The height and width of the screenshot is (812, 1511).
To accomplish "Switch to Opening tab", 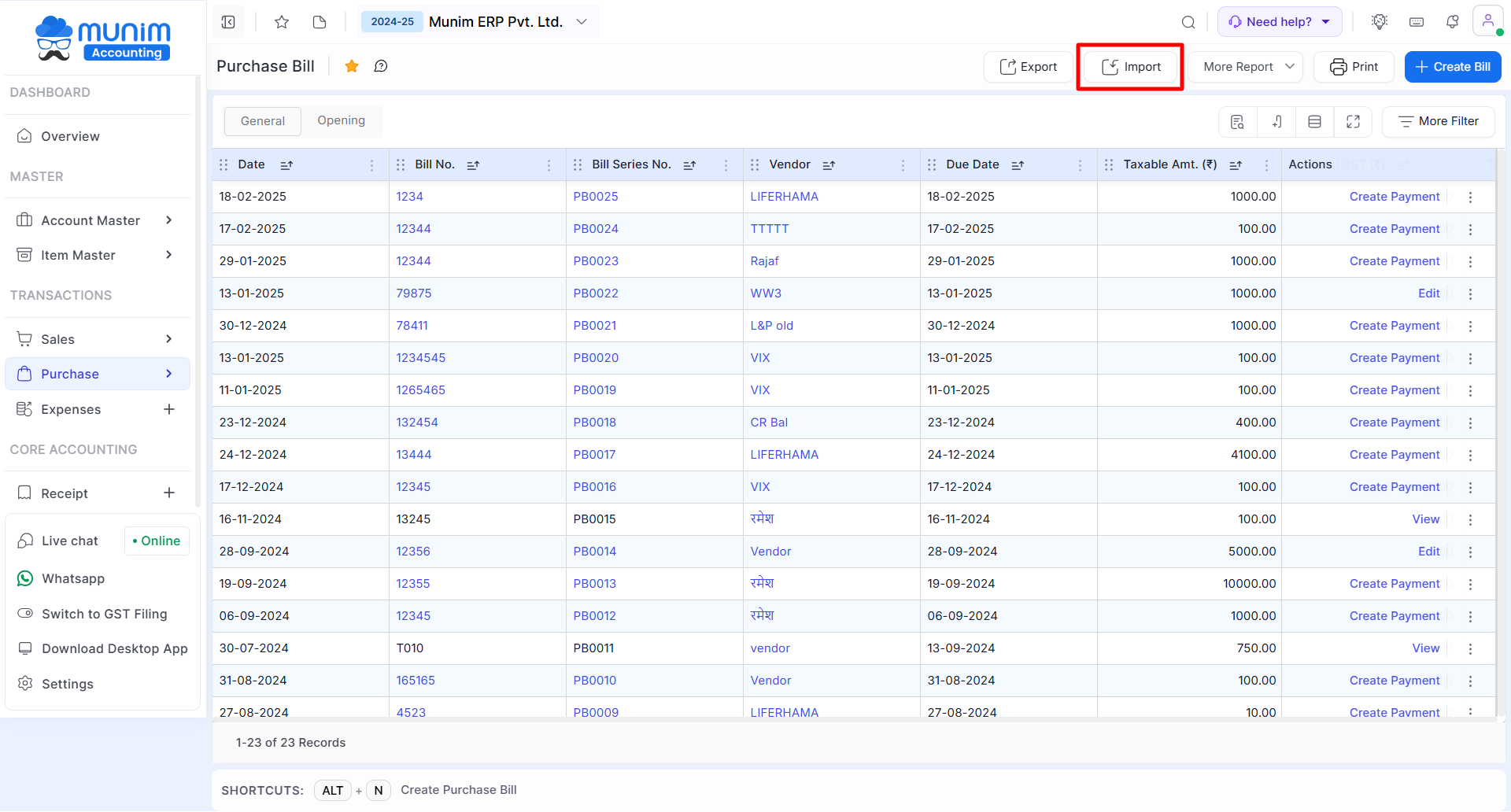I will (x=342, y=120).
